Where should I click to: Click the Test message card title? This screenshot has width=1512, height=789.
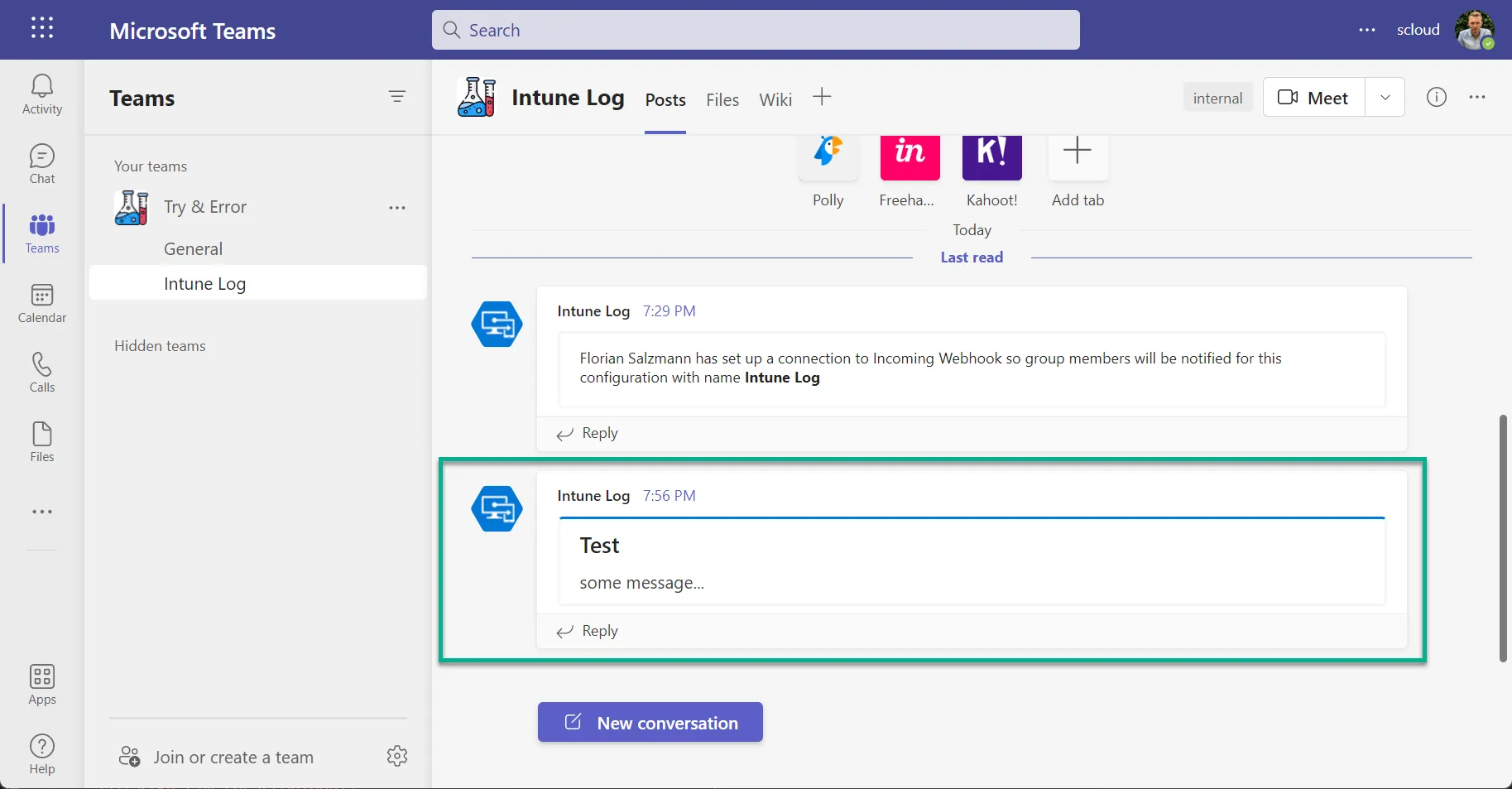(x=599, y=546)
